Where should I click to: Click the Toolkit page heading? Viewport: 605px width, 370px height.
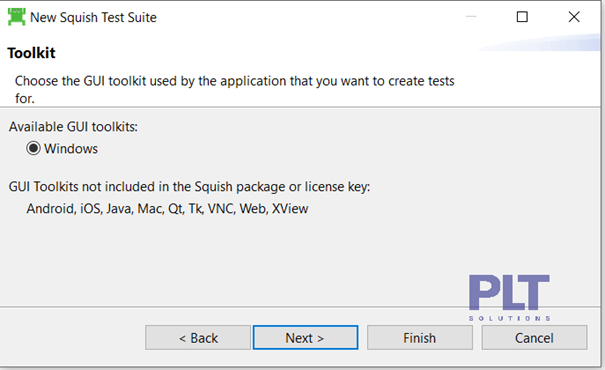(x=31, y=53)
